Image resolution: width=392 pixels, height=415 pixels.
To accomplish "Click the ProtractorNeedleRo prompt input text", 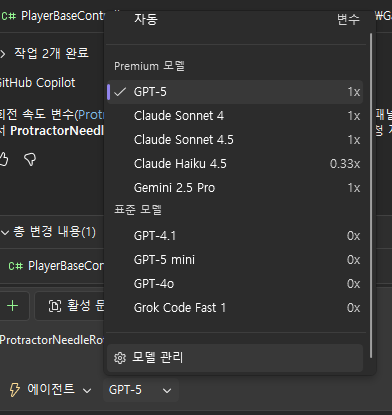I will point(52,340).
